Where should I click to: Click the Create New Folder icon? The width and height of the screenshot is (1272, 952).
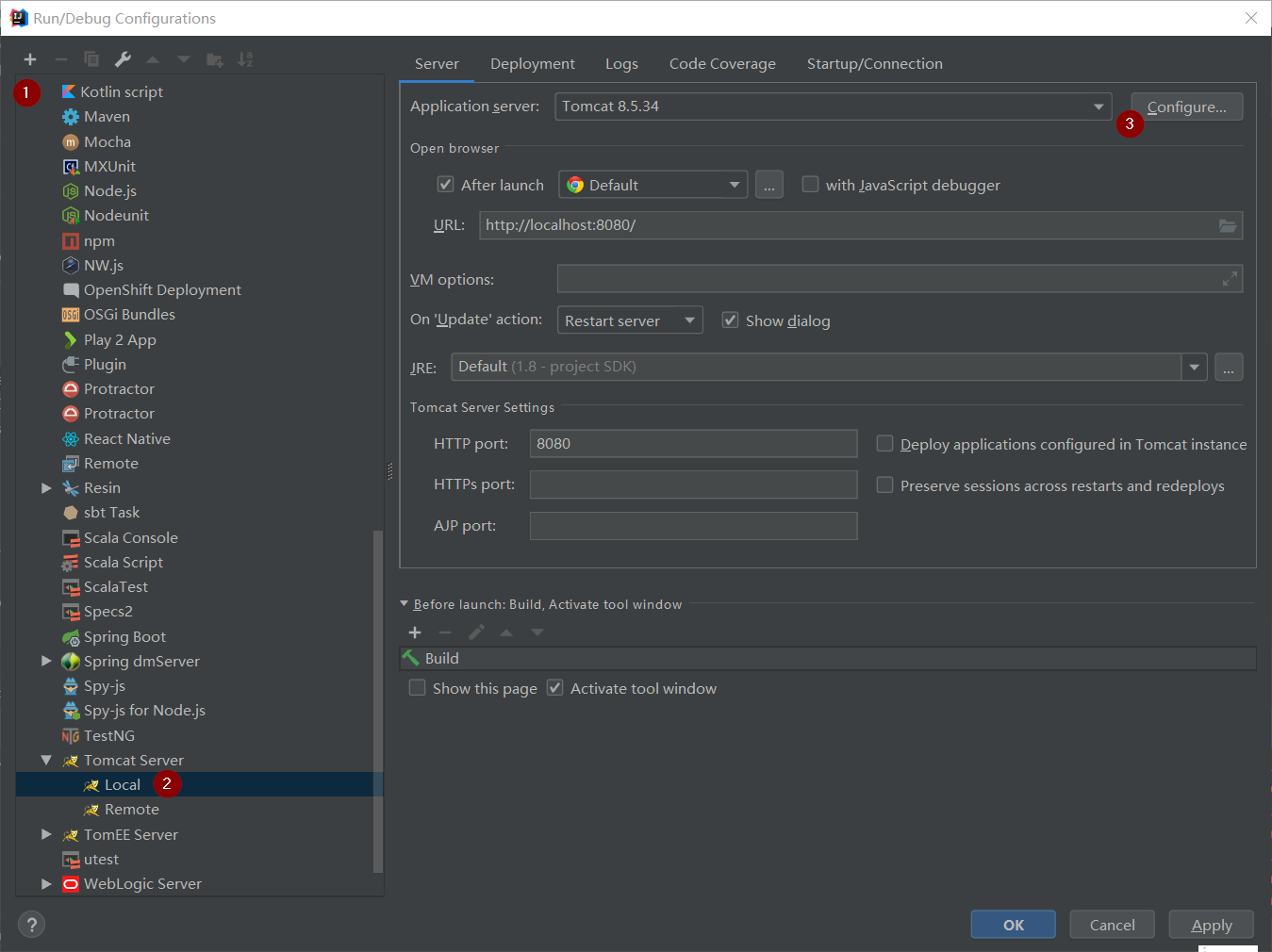point(215,59)
